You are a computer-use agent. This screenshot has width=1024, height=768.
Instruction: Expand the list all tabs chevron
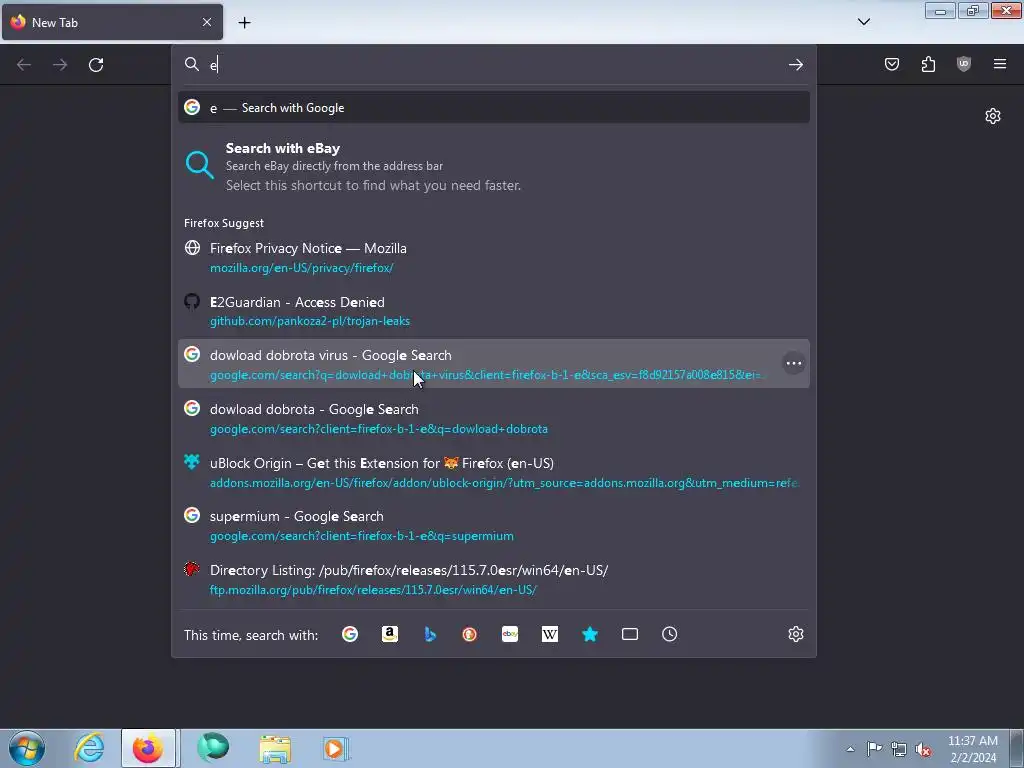(864, 22)
